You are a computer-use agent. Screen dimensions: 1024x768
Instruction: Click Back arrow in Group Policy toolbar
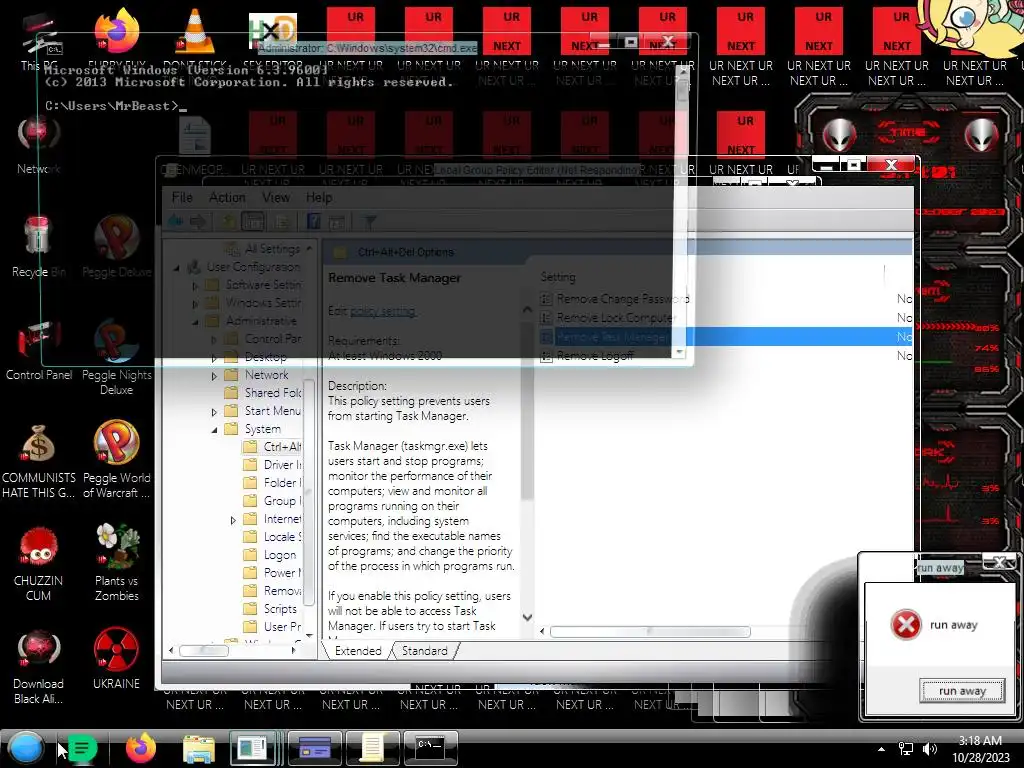tap(176, 221)
